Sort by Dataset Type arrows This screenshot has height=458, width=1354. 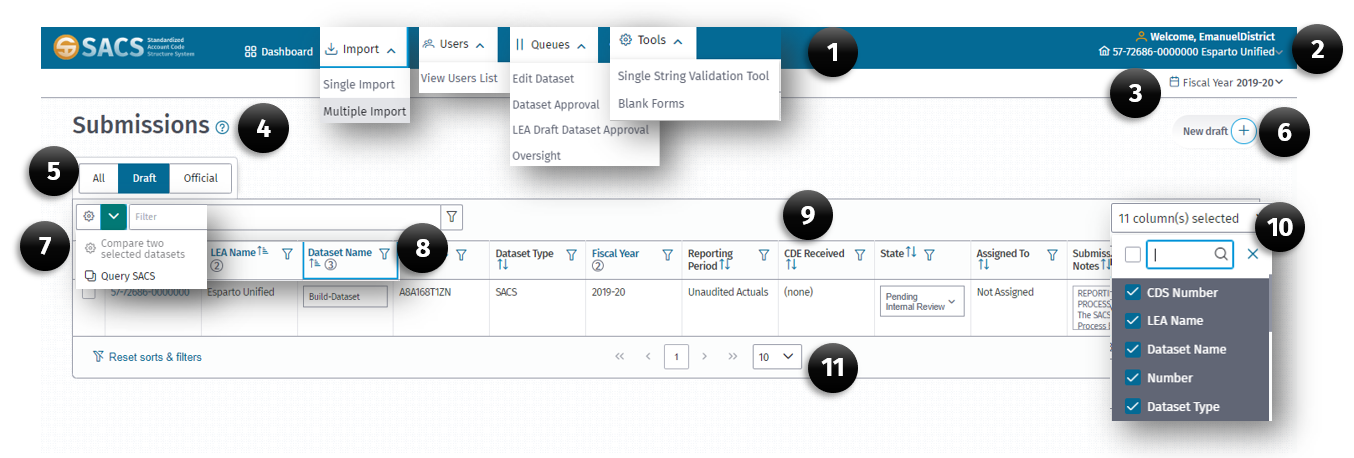(503, 266)
